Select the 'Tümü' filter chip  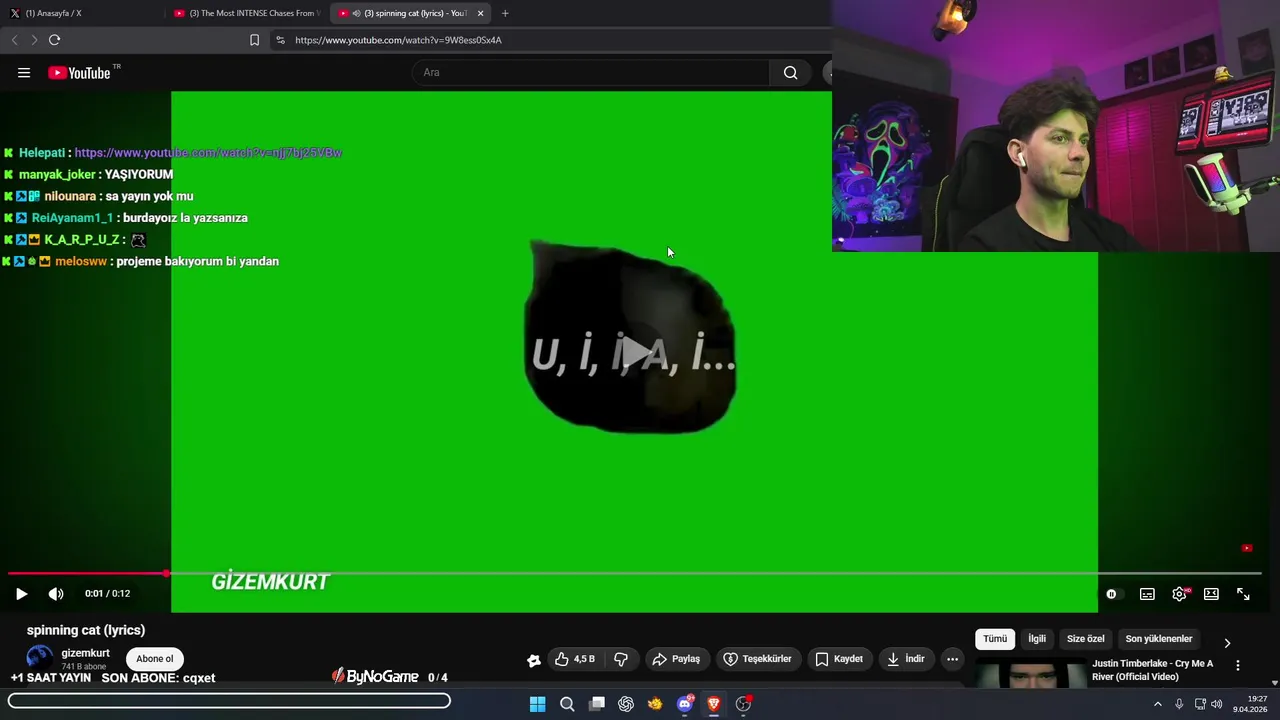coord(995,639)
